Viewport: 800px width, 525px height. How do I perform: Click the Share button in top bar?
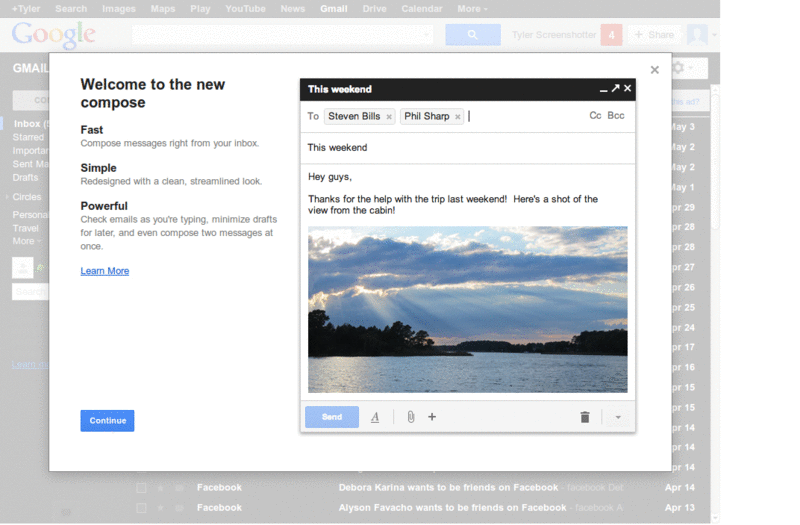point(655,35)
